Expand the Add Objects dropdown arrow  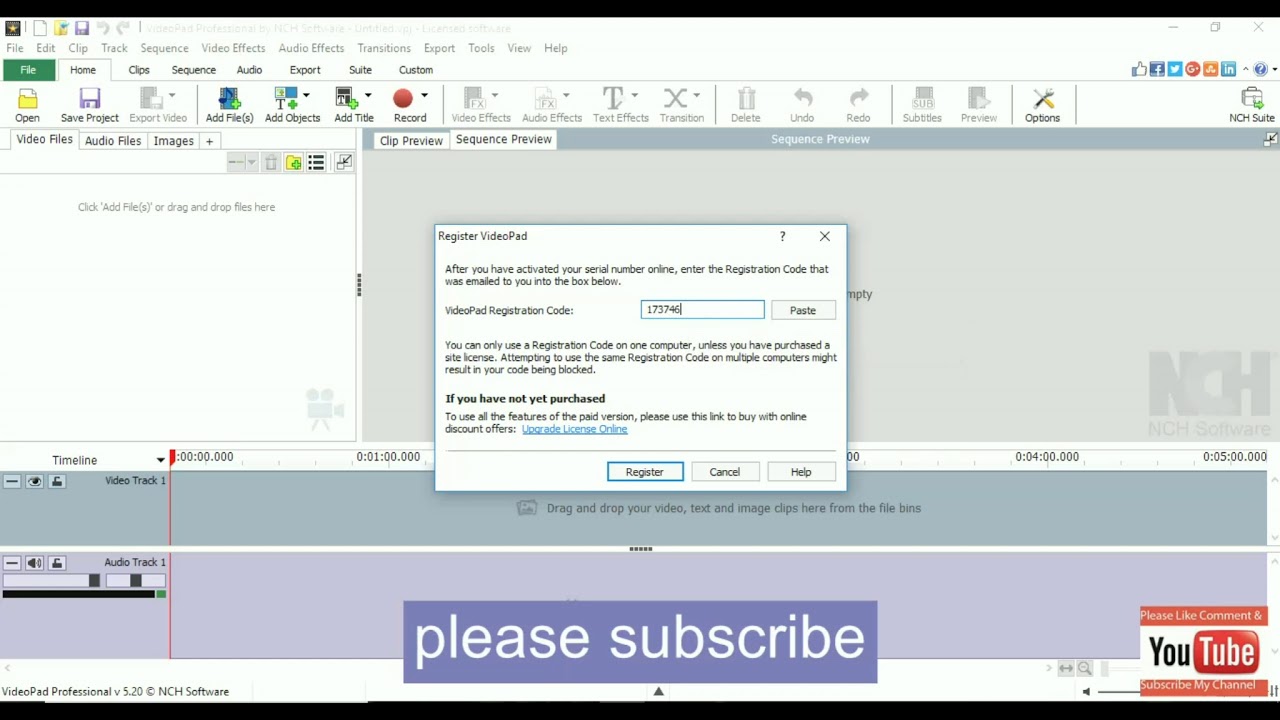pyautogui.click(x=306, y=95)
